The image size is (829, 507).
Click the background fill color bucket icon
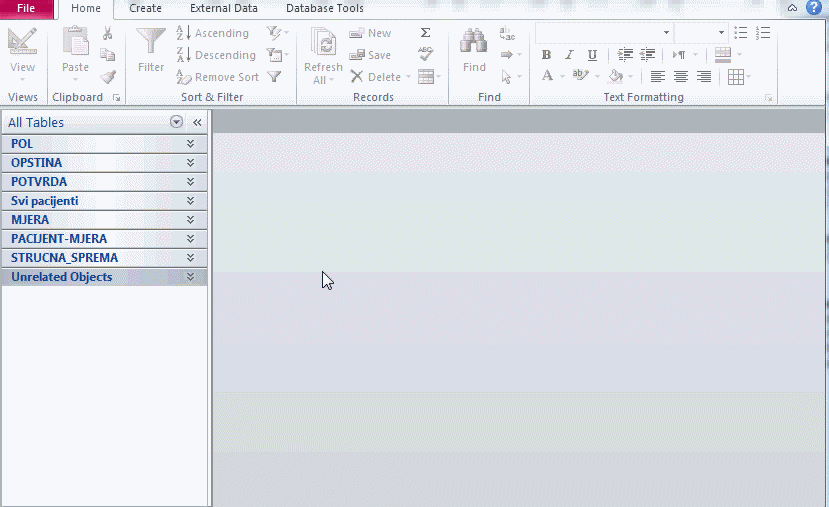click(616, 77)
